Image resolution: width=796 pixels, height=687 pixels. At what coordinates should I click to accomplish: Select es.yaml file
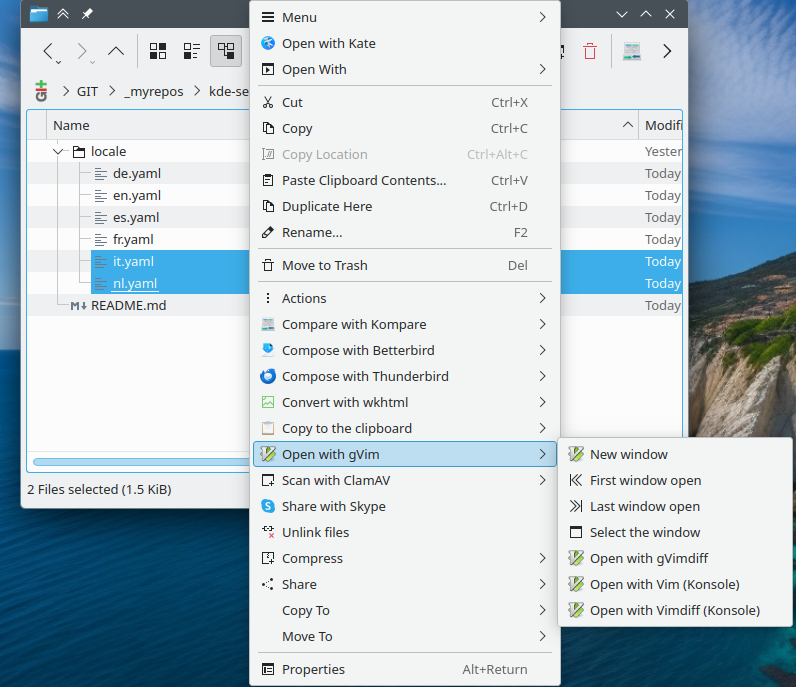136,217
